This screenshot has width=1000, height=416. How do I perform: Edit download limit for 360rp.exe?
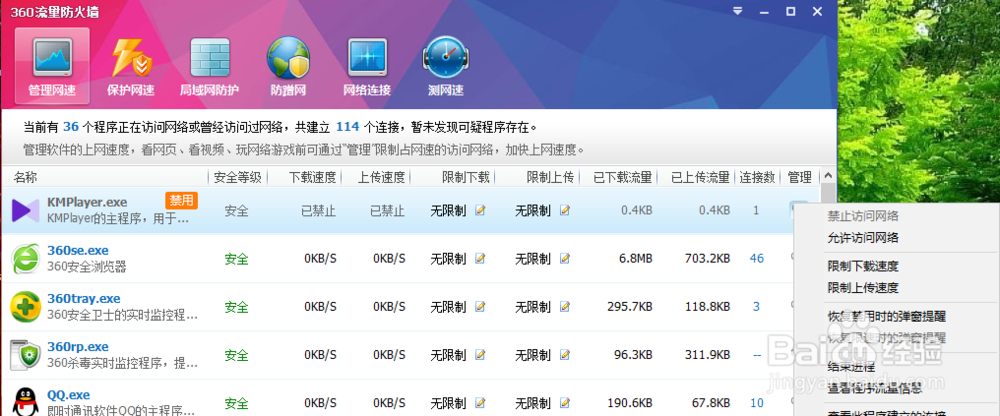point(480,355)
